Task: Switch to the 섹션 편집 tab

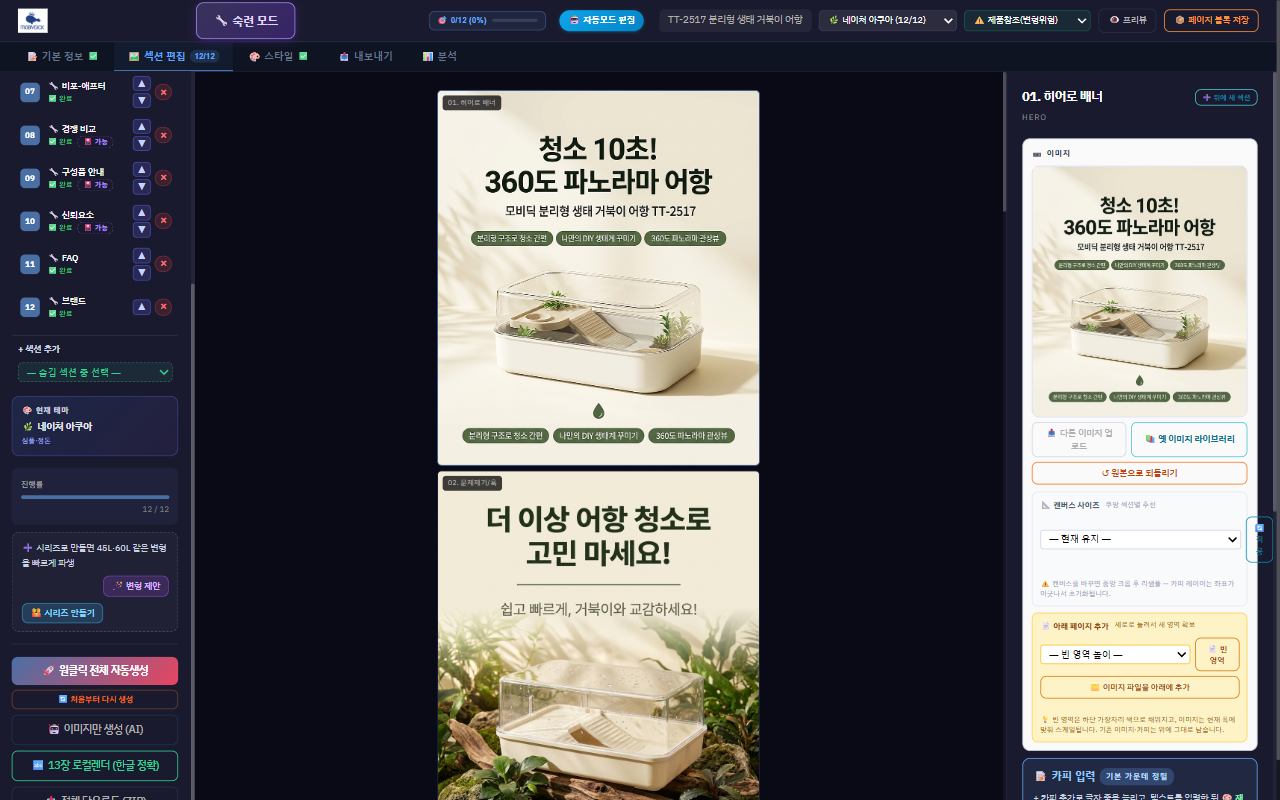Action: pyautogui.click(x=173, y=56)
